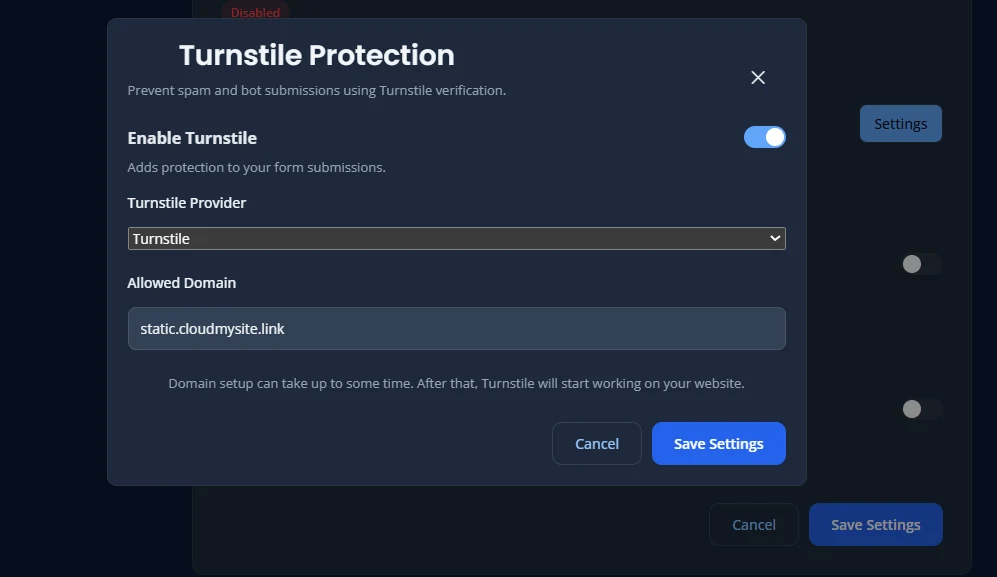997x577 pixels.
Task: Save Settings inside the Turnstile dialog
Action: click(718, 443)
